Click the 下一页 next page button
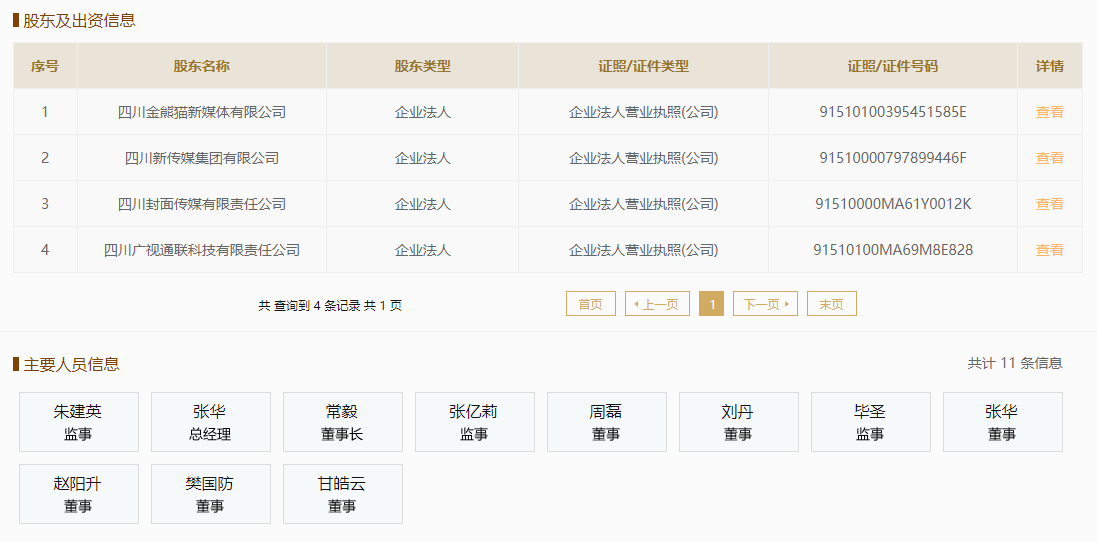The image size is (1097, 542). 765,304
